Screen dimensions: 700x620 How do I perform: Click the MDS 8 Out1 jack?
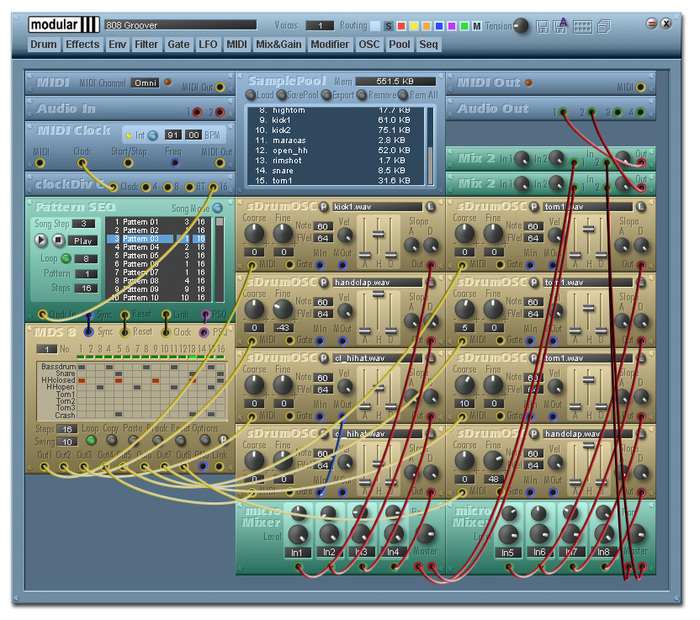click(x=44, y=467)
